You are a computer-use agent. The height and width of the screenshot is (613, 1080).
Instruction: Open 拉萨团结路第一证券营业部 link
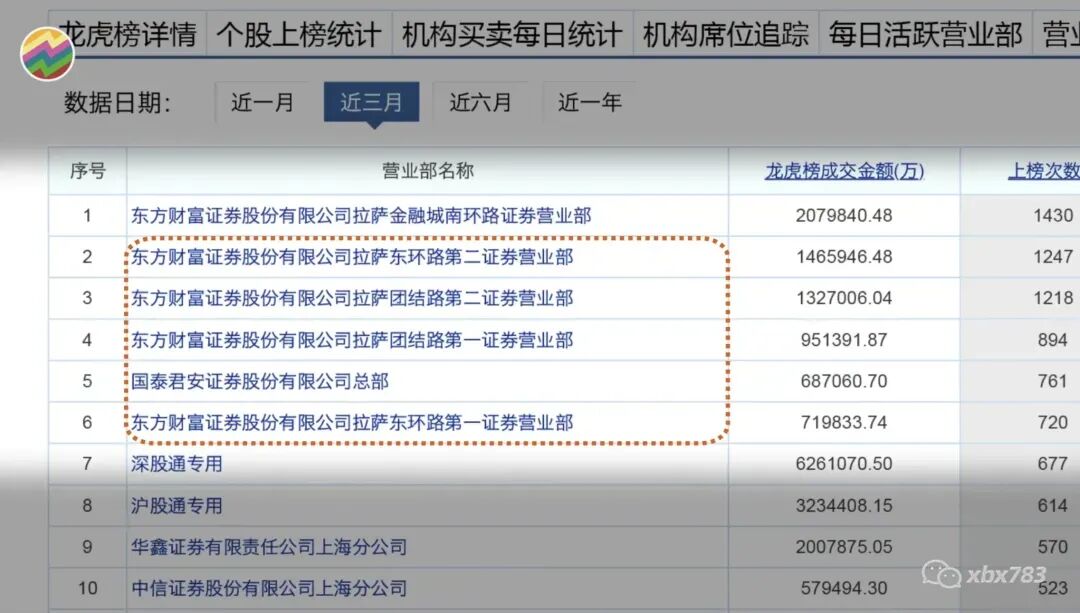coord(352,340)
